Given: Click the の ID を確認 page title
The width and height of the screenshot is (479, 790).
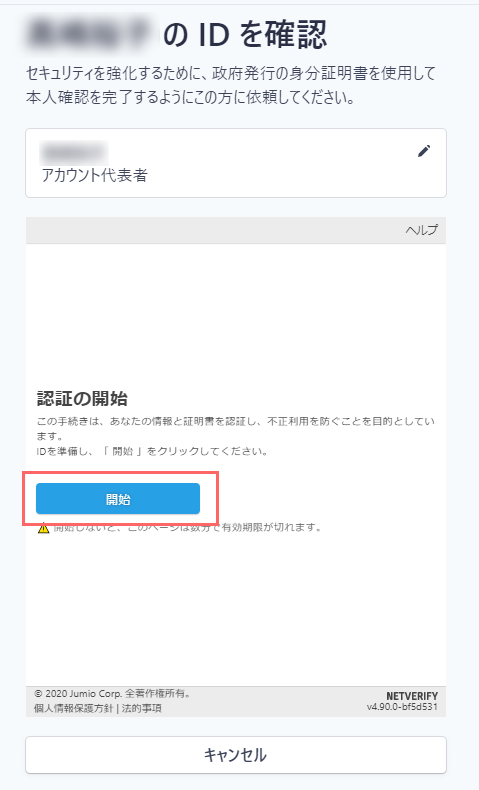Looking at the screenshot, I should [x=245, y=34].
